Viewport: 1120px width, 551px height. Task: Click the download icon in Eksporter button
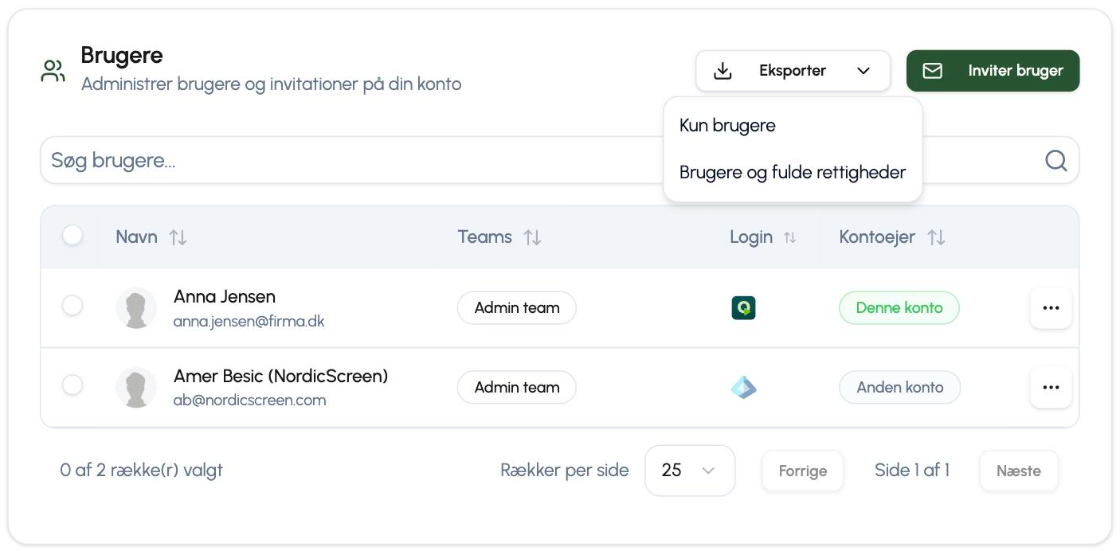click(723, 71)
